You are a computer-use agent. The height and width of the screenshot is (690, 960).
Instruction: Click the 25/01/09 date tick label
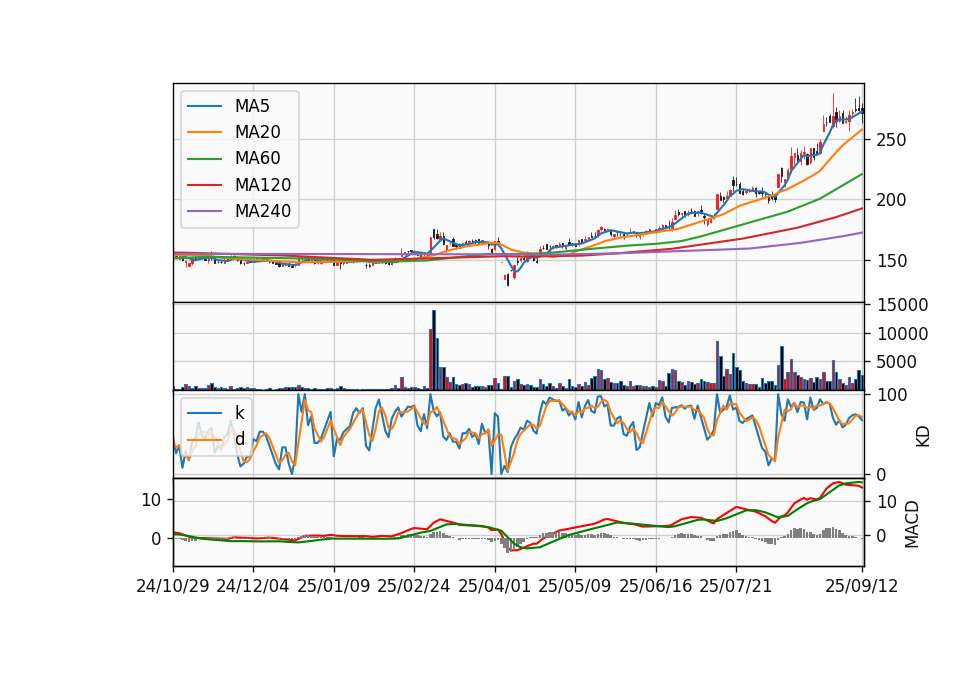[x=334, y=586]
